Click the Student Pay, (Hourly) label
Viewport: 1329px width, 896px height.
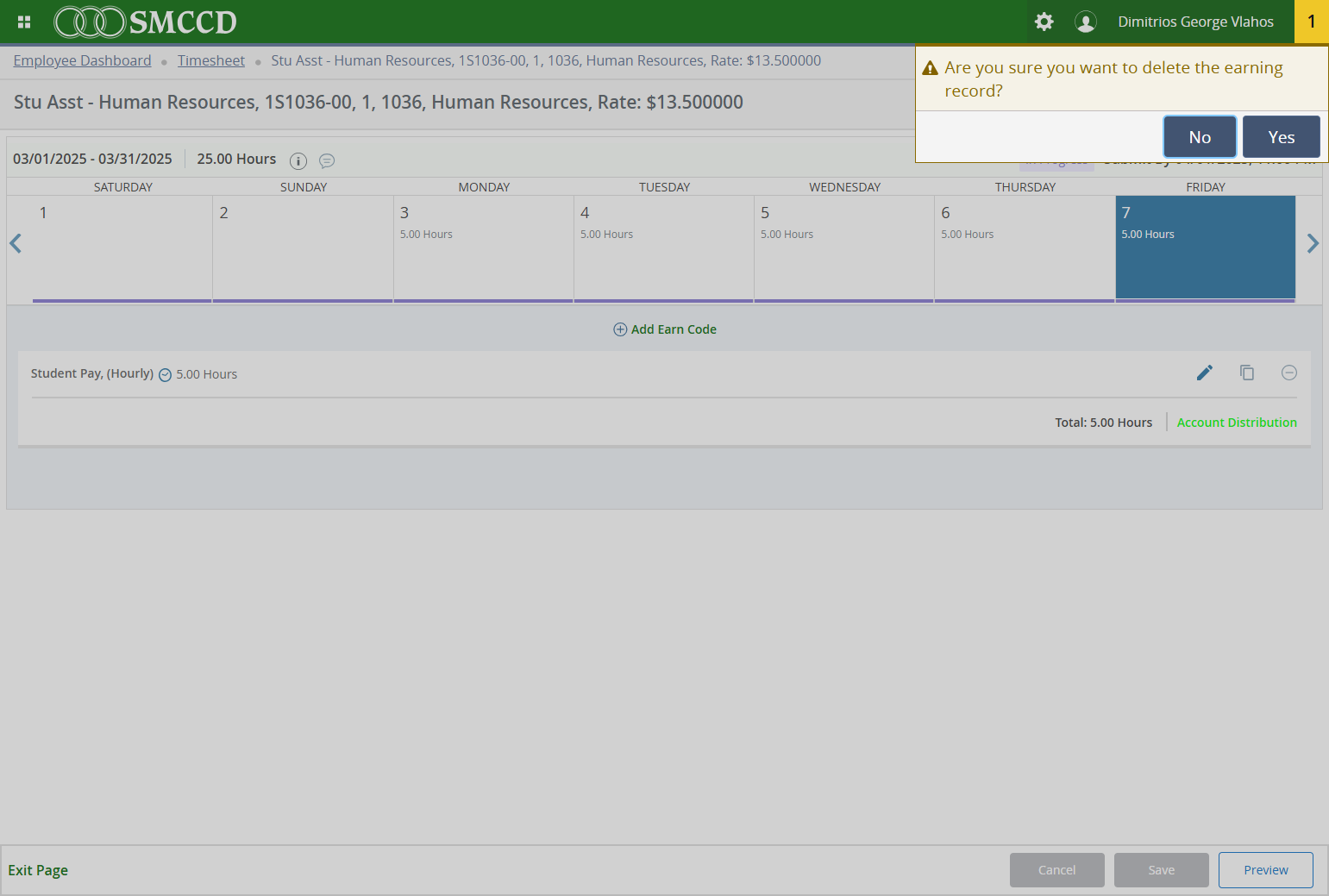[92, 373]
